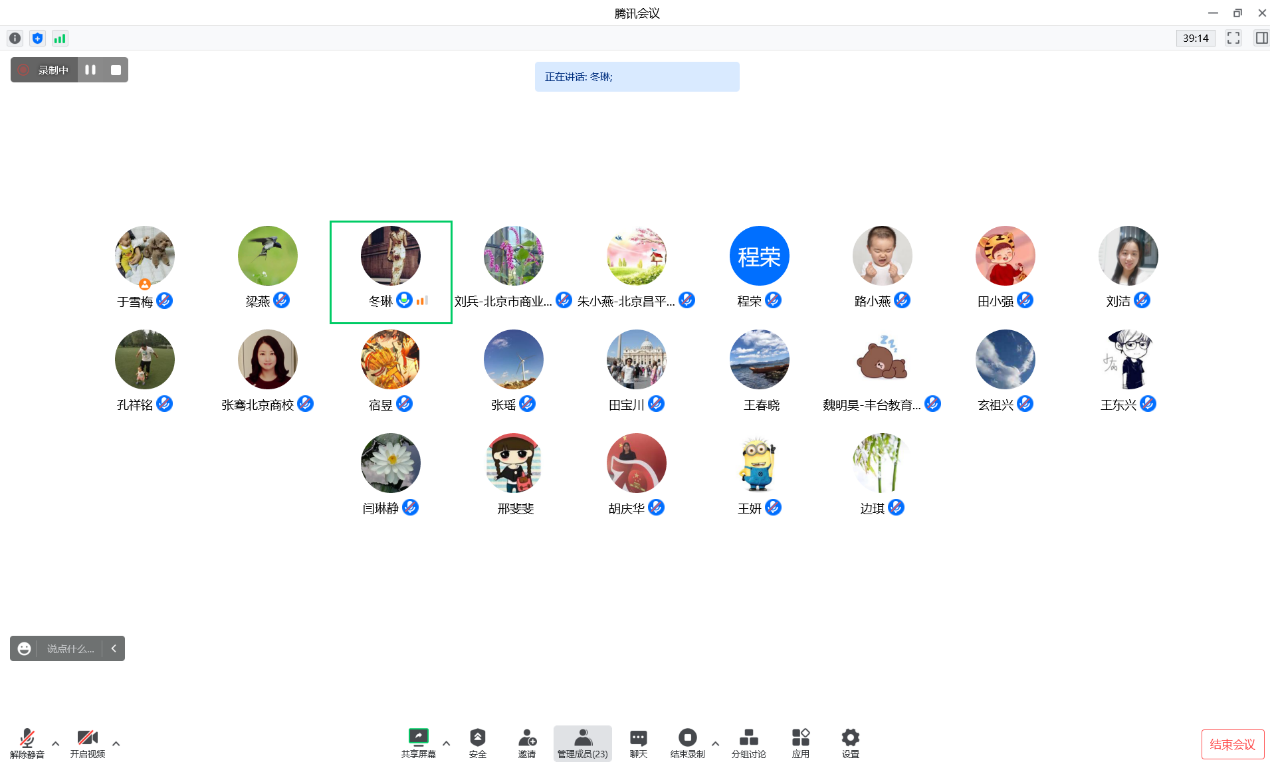Open 分组讨论 breakout rooms
This screenshot has height=762, width=1270.
(x=748, y=743)
